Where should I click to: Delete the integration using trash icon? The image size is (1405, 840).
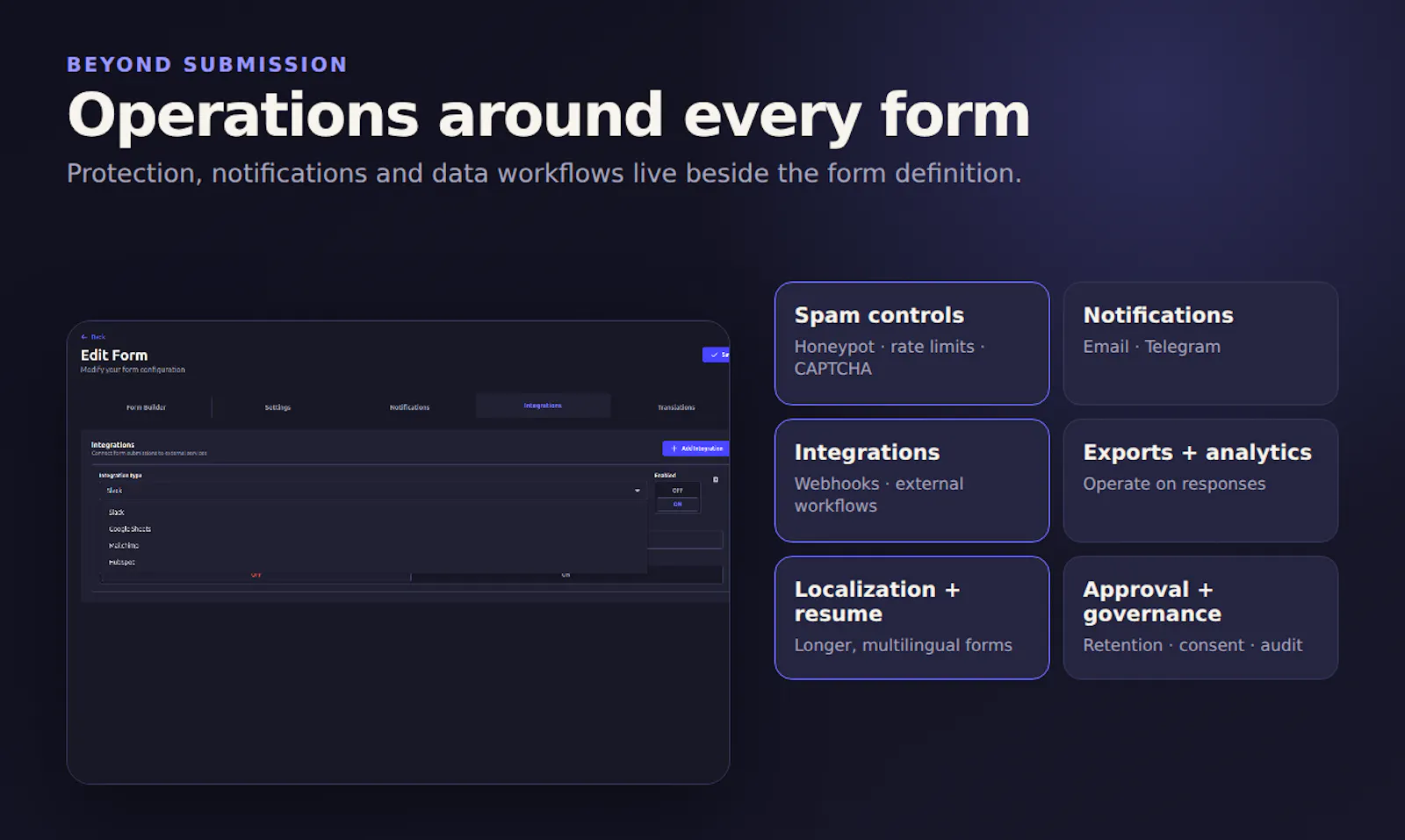click(716, 479)
